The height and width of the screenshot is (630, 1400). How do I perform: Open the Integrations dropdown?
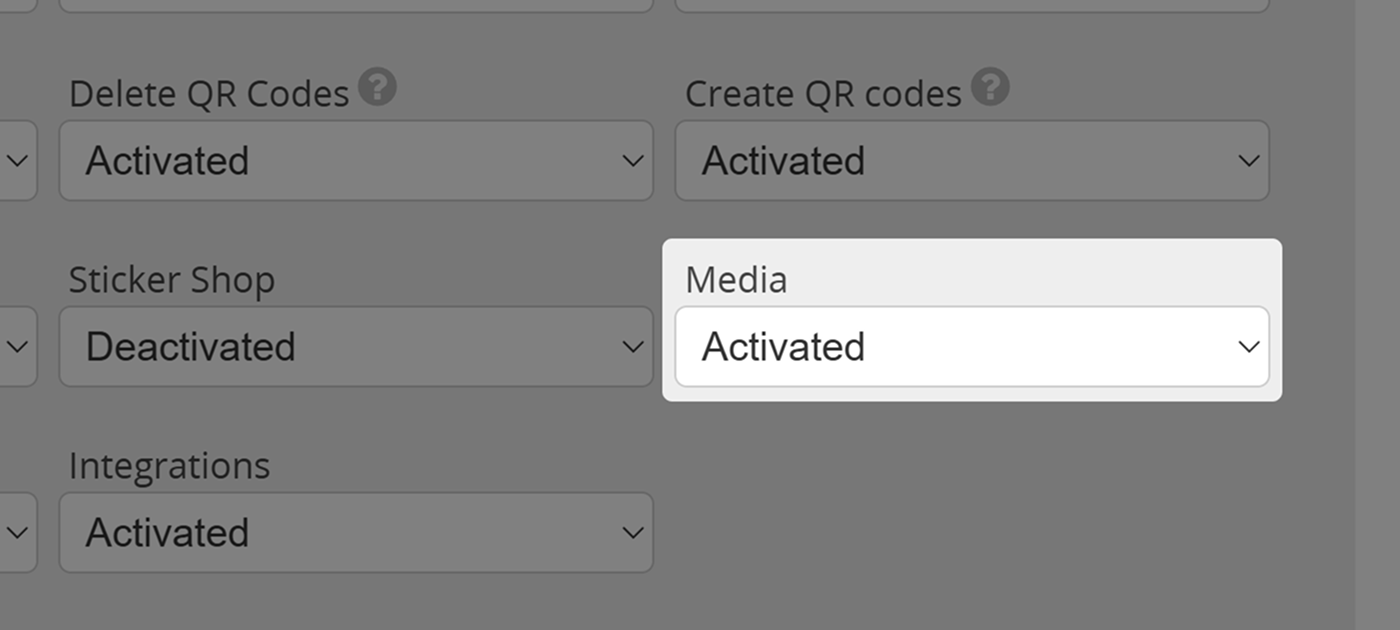357,532
